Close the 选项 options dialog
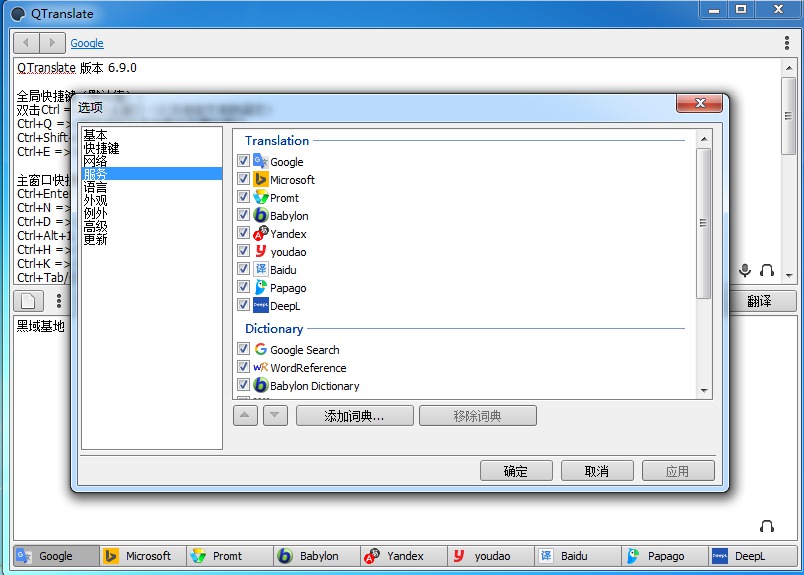804x575 pixels. click(700, 103)
